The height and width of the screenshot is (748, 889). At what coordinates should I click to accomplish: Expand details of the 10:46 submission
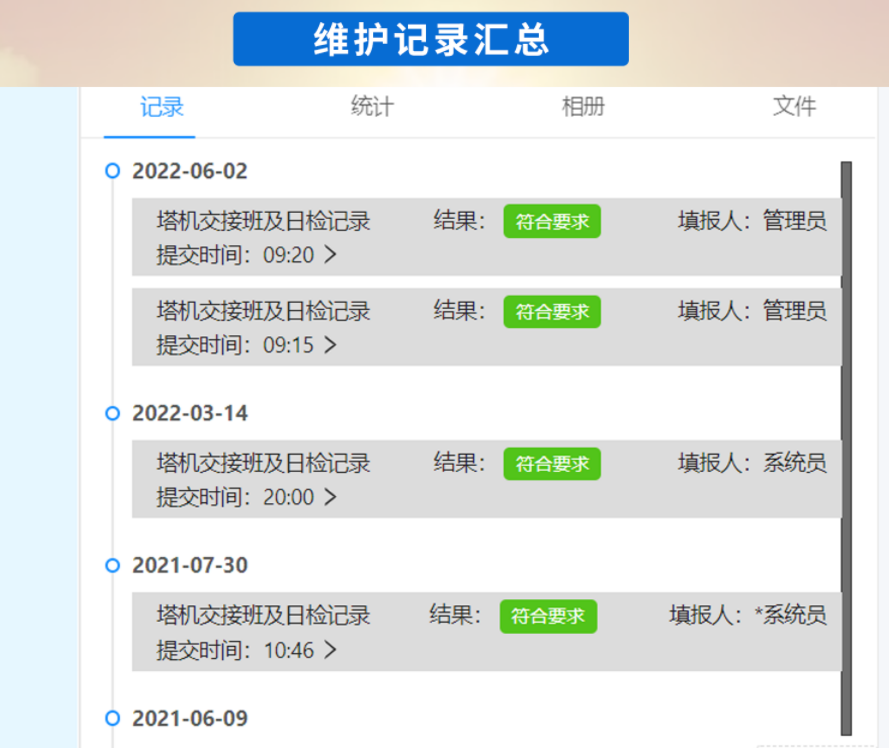point(333,650)
